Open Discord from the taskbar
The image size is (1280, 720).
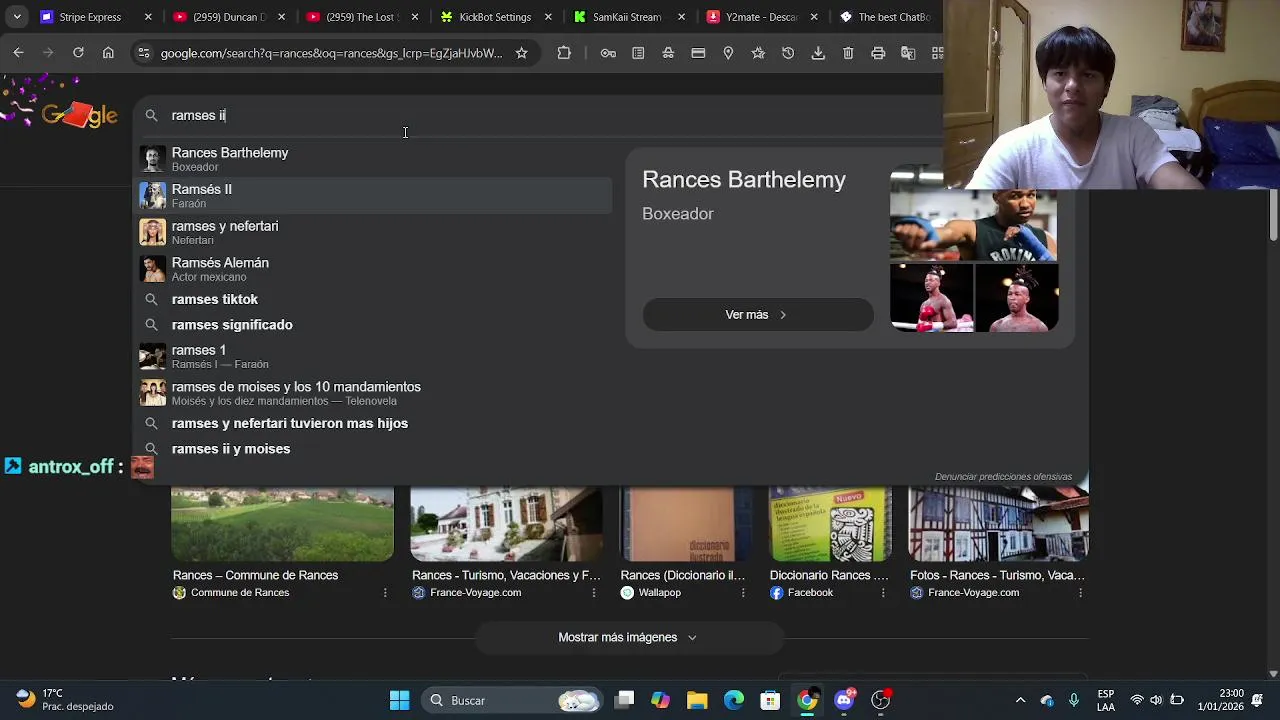click(844, 700)
